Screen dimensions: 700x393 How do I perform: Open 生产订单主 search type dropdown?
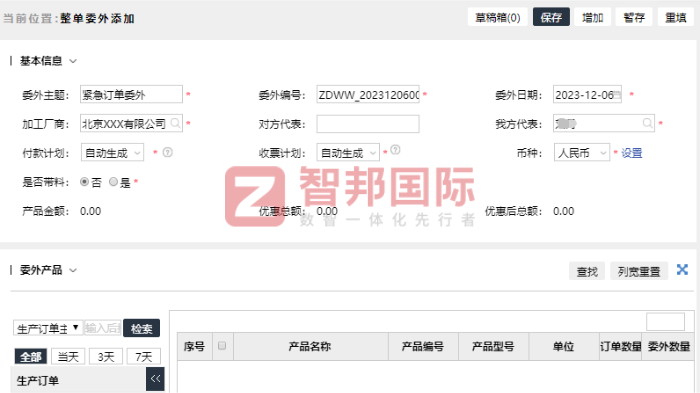pyautogui.click(x=48, y=328)
